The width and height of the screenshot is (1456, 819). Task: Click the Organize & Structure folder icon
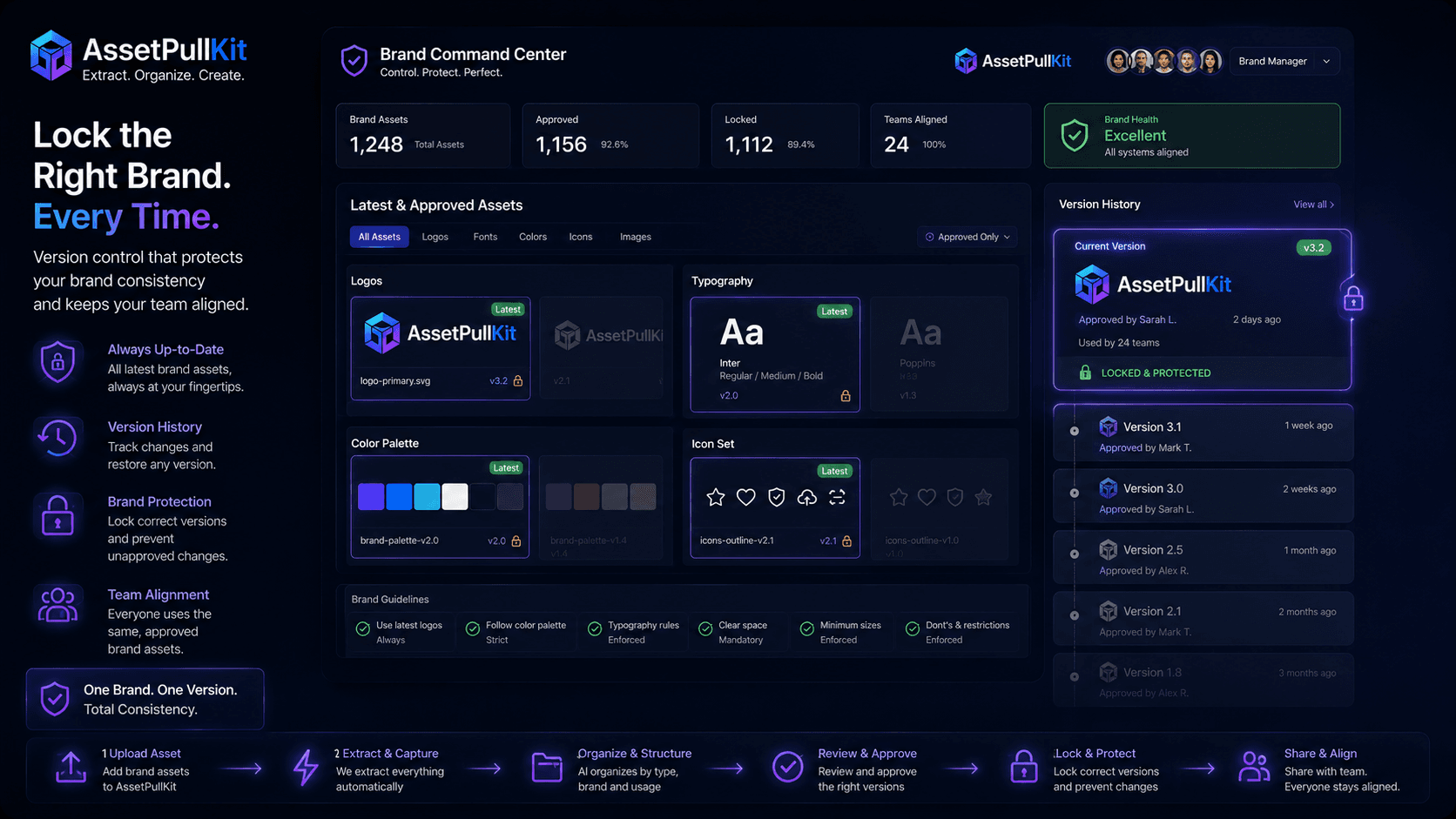(547, 768)
